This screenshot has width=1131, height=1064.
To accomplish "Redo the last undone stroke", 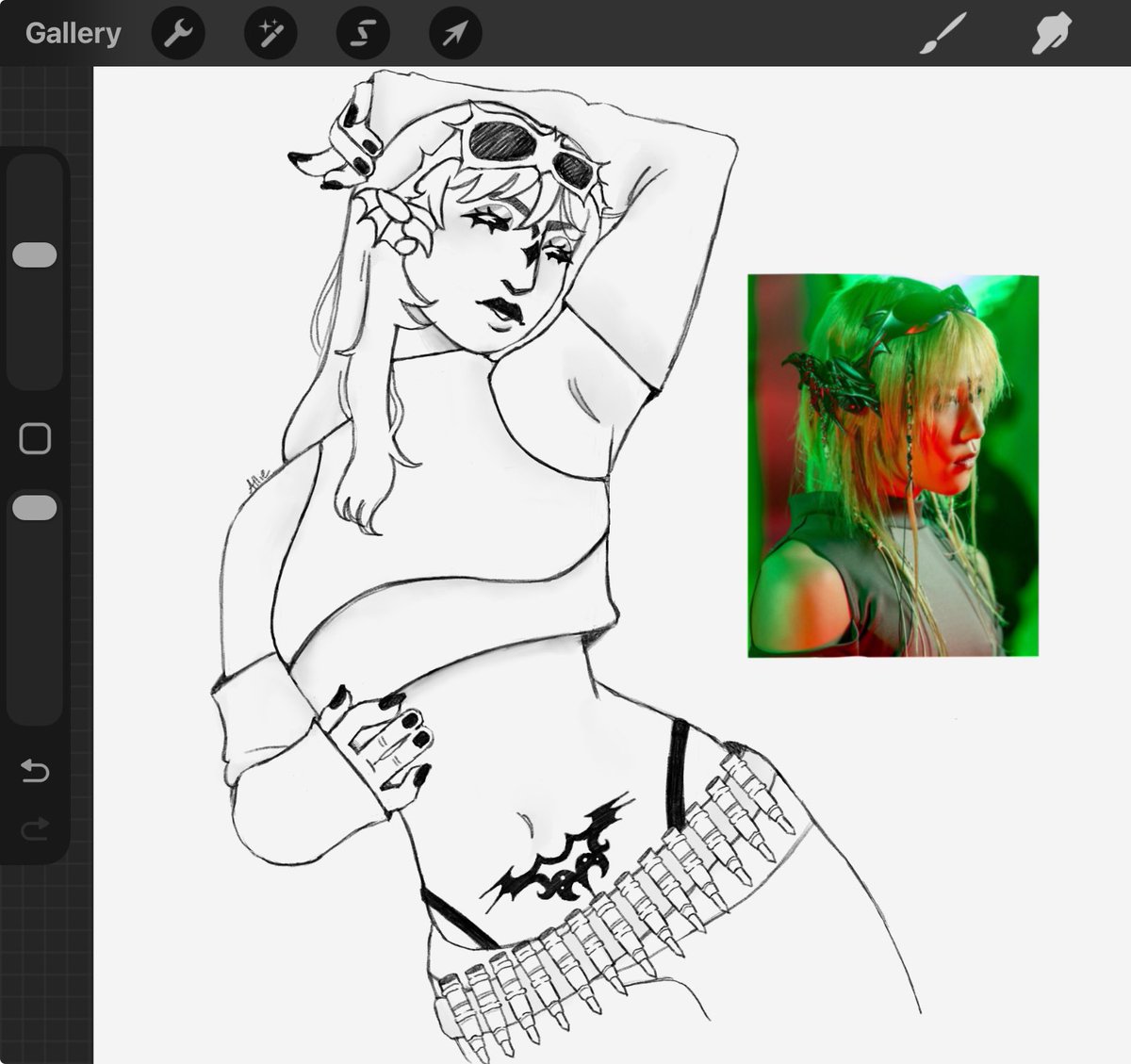I will 35,828.
